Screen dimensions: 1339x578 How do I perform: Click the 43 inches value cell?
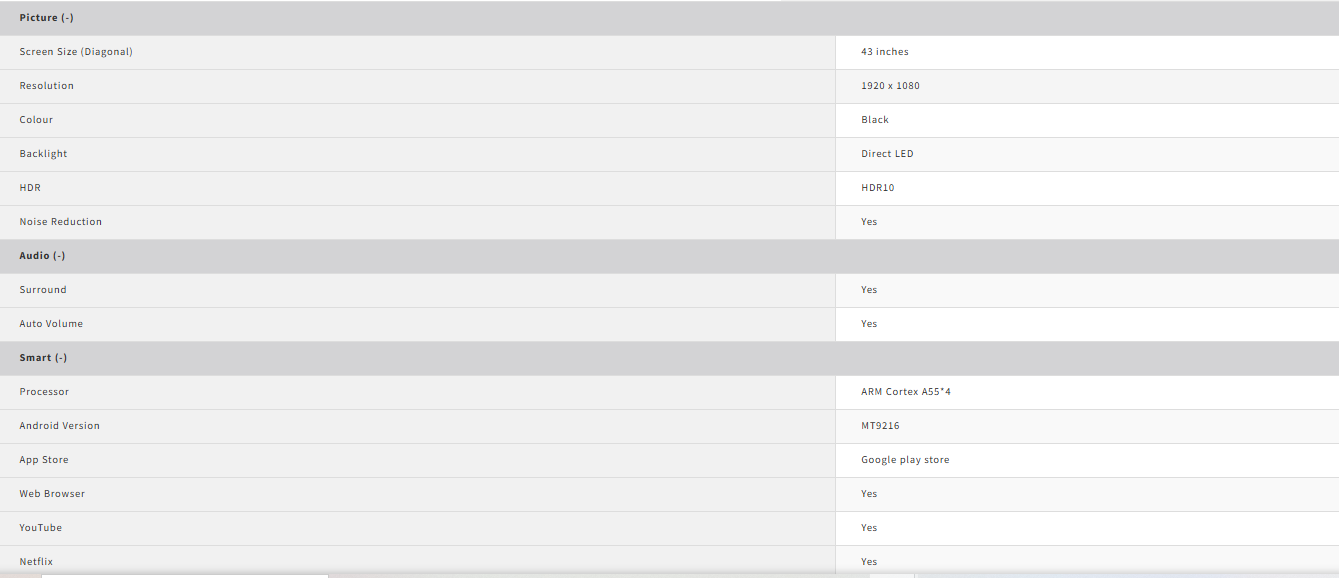click(885, 52)
